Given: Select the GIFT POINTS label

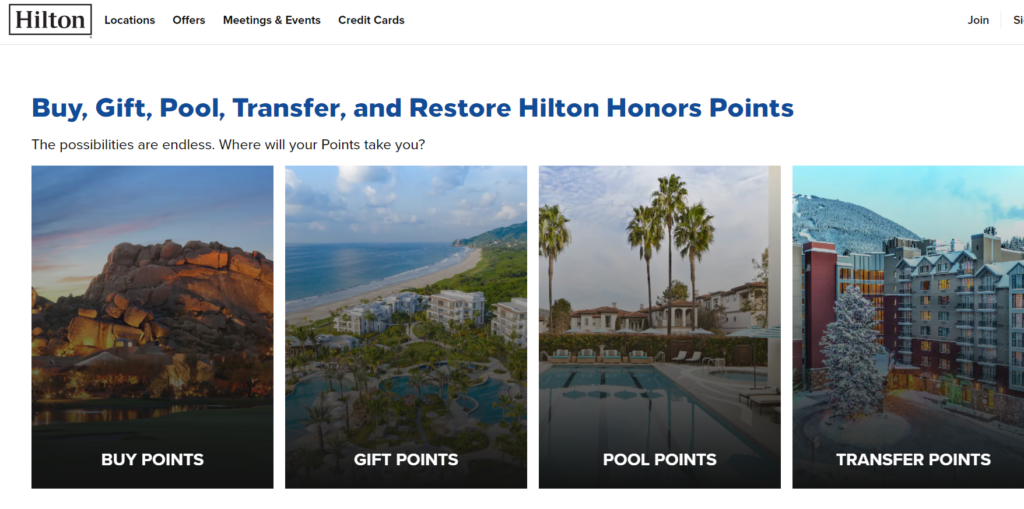Looking at the screenshot, I should [x=406, y=460].
